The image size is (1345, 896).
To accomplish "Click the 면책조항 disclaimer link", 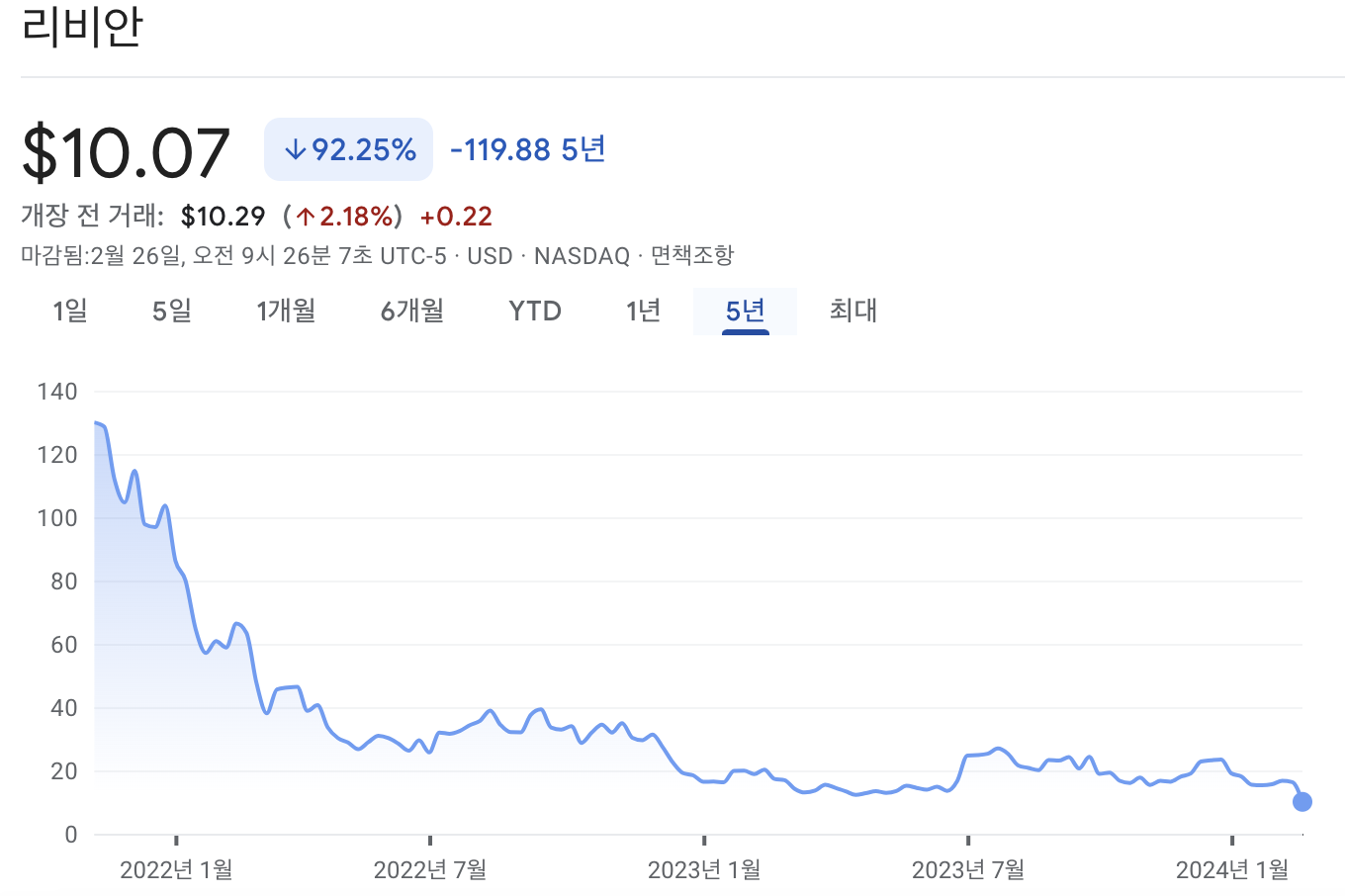I will click(692, 255).
